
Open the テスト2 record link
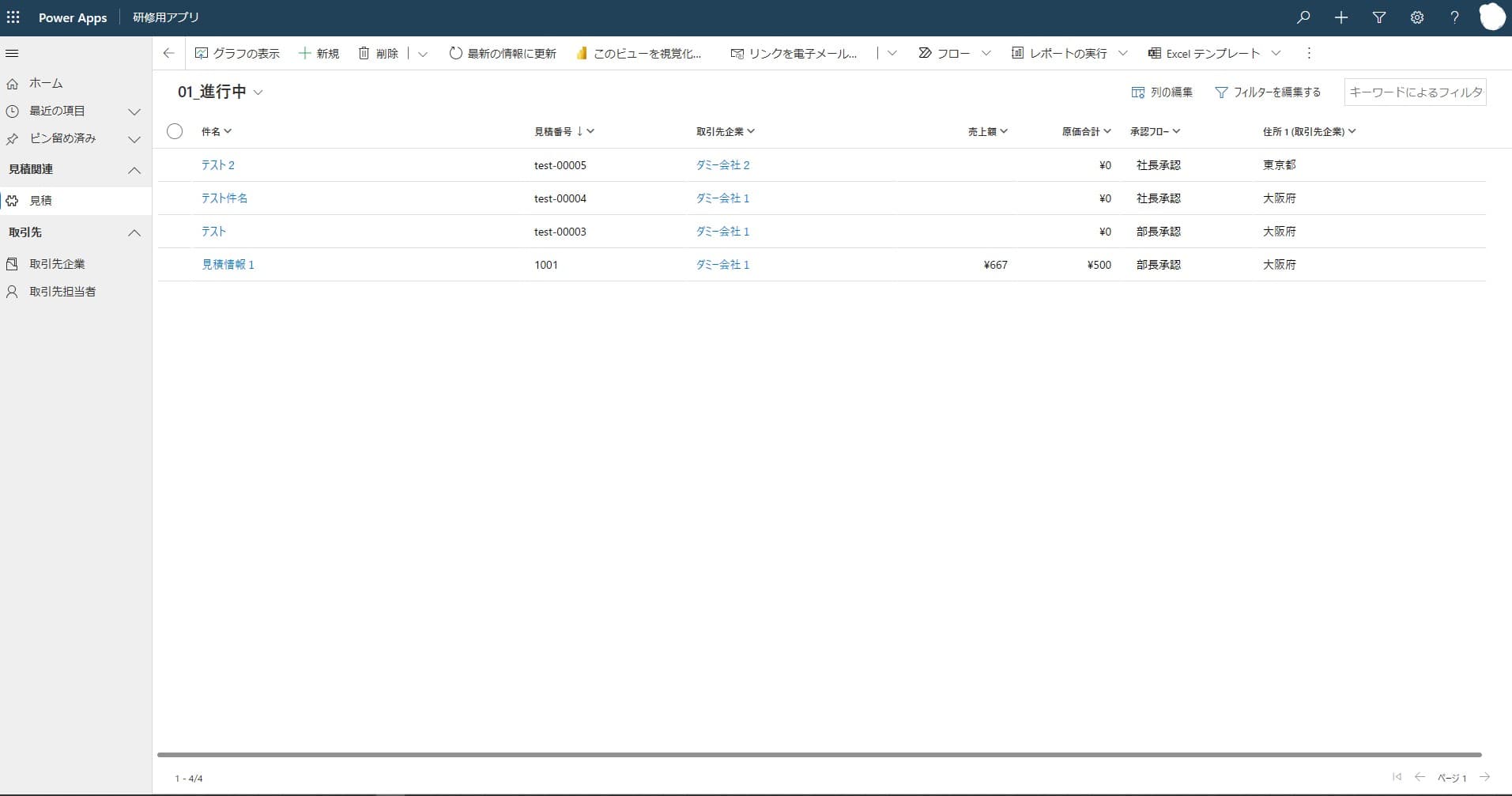[218, 165]
